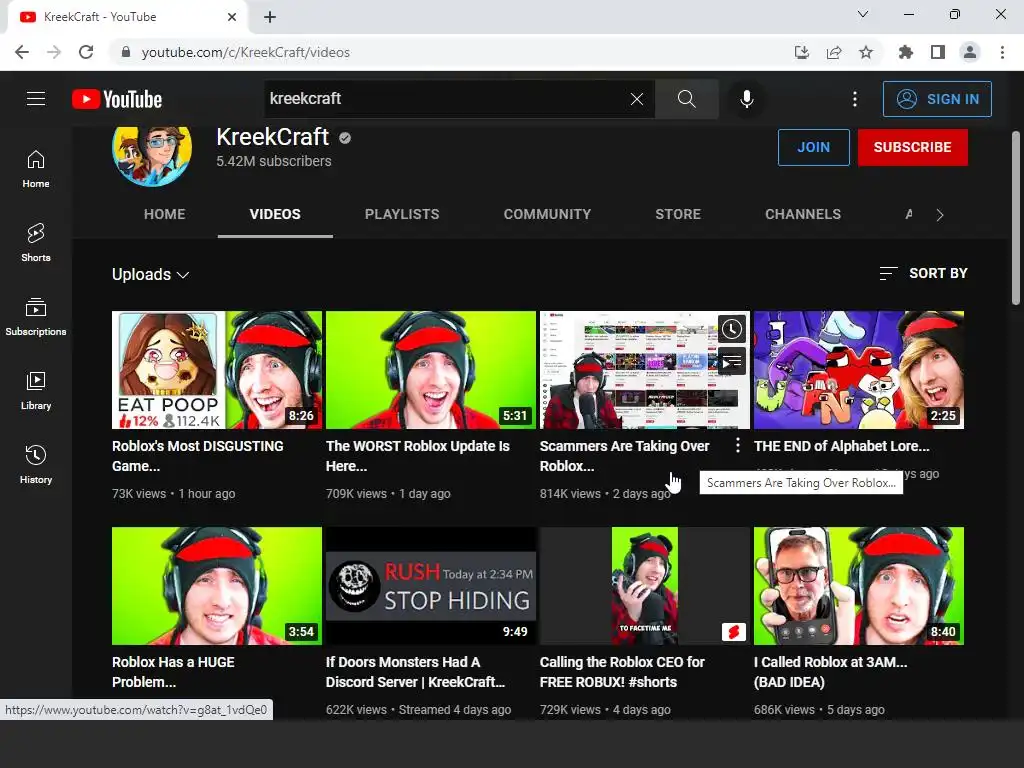
Task: Go to Home in the sidebar
Action: pyautogui.click(x=36, y=168)
